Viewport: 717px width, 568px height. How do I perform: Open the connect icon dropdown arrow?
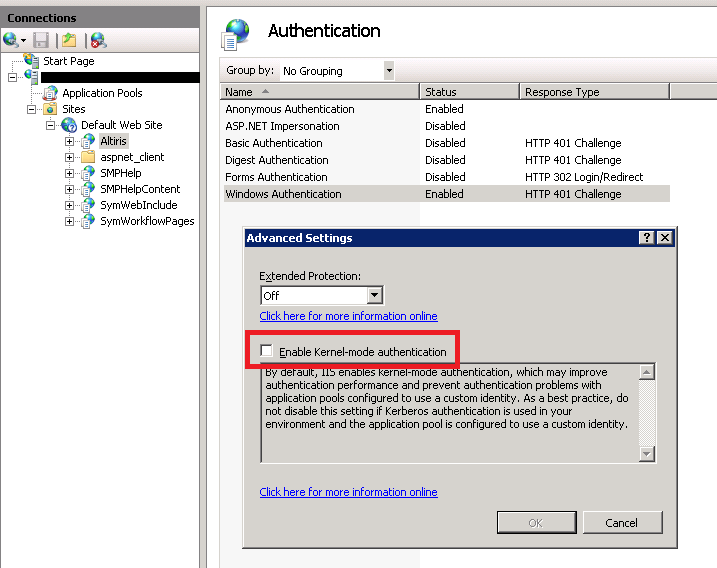[23, 41]
